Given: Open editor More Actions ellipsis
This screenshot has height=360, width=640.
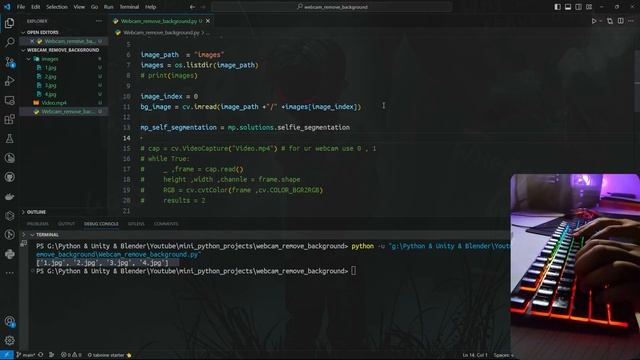Looking at the screenshot, I should point(631,21).
